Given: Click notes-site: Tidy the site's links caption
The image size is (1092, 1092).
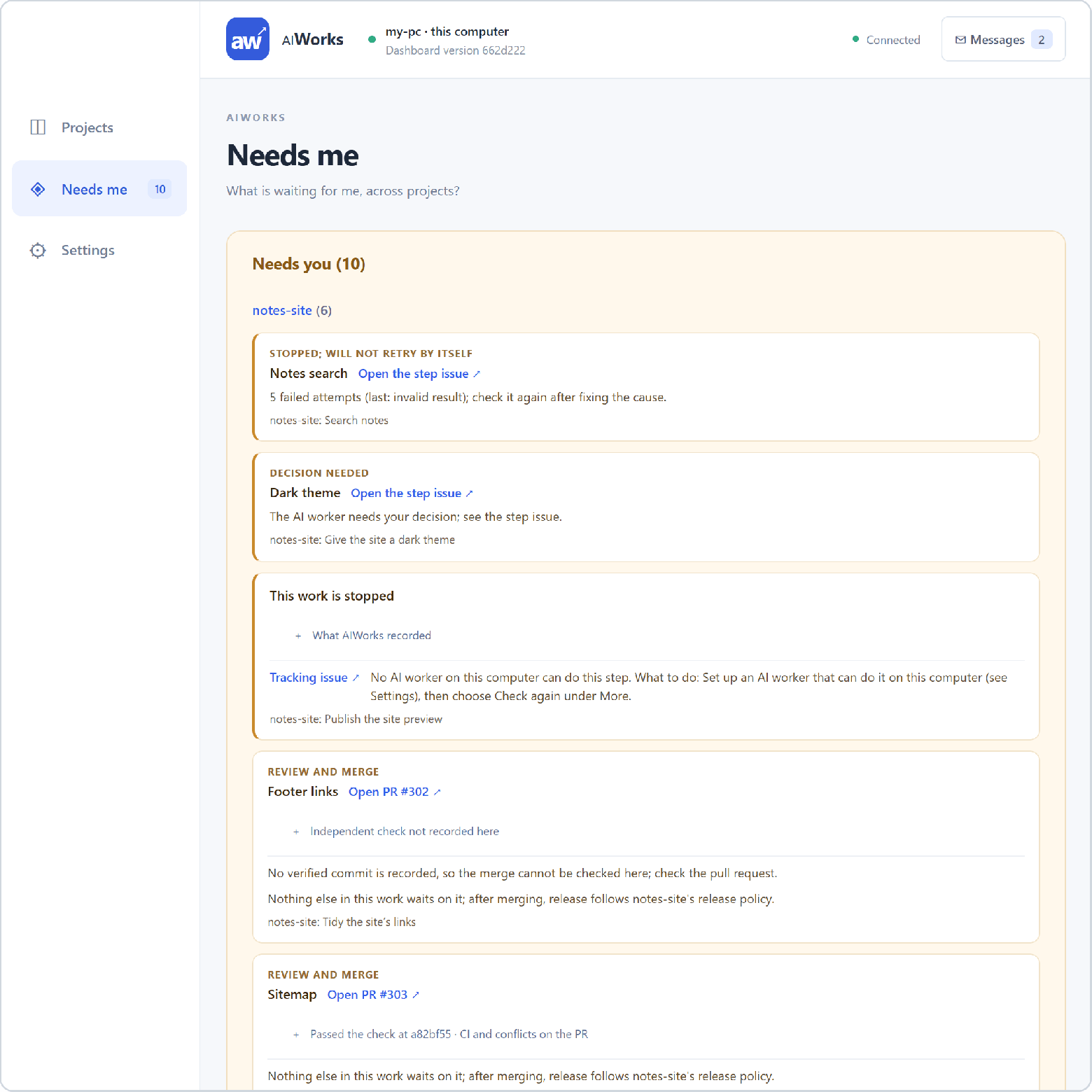Looking at the screenshot, I should (x=342, y=923).
